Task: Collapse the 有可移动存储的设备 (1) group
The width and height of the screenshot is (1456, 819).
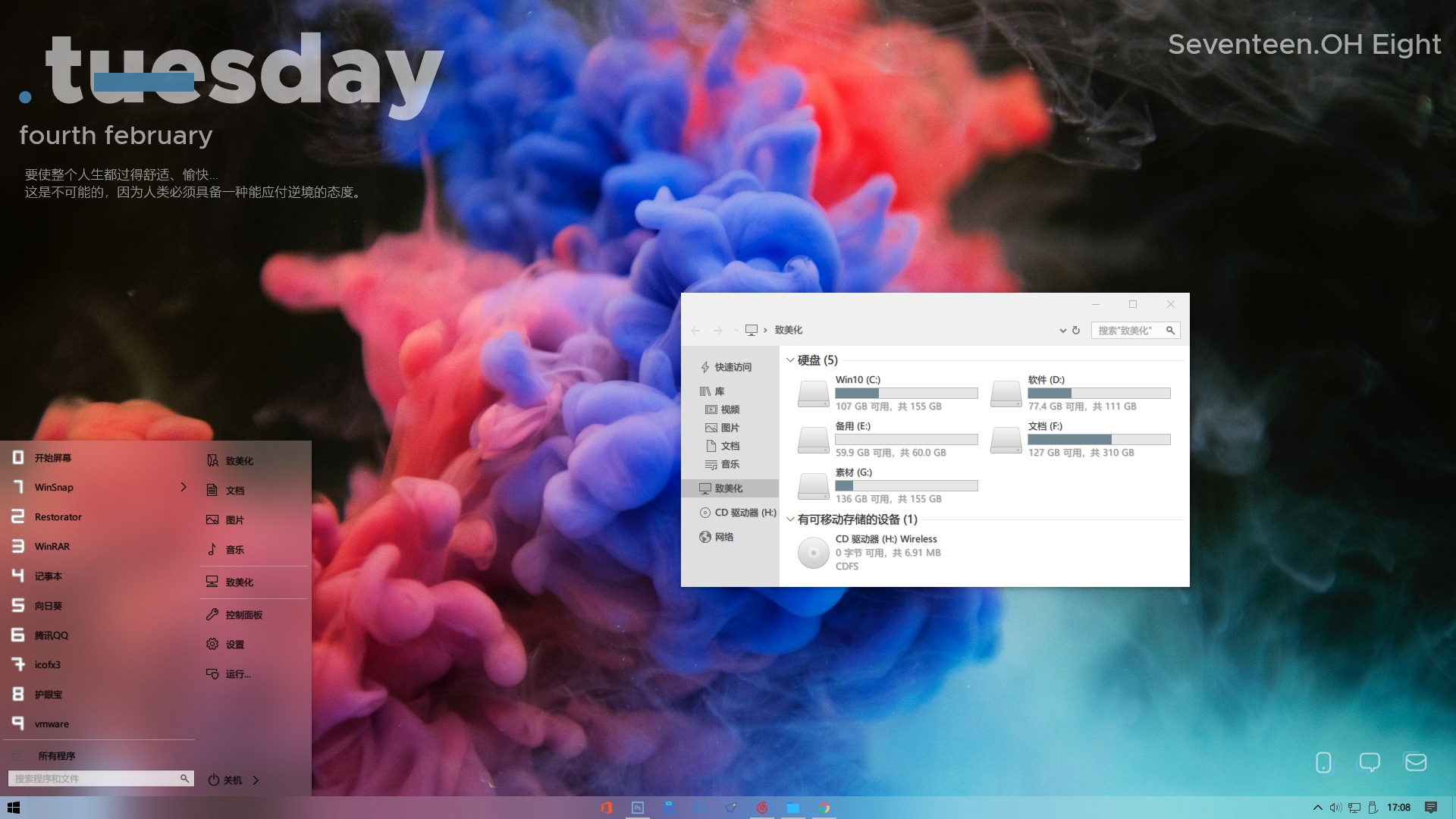Action: pos(790,519)
